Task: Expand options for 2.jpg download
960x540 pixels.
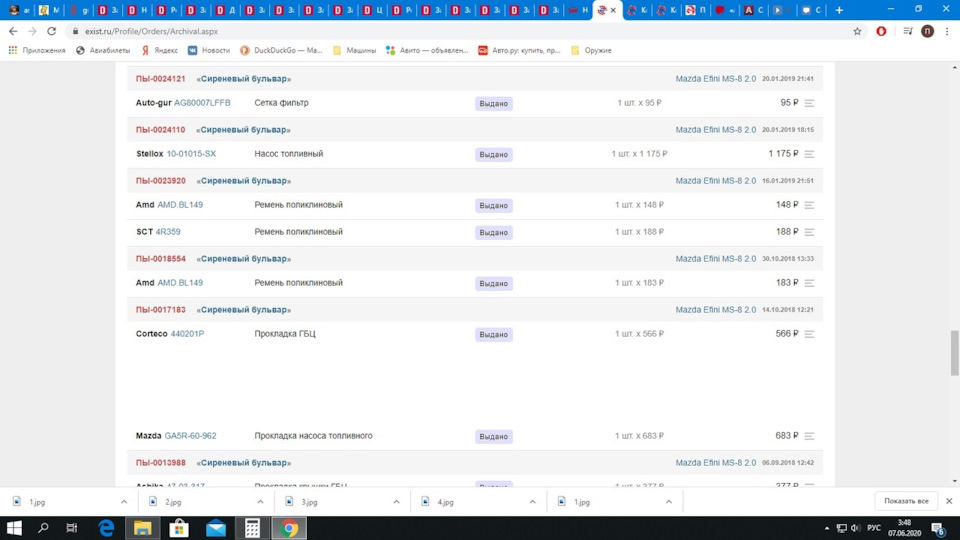Action: pyautogui.click(x=260, y=502)
